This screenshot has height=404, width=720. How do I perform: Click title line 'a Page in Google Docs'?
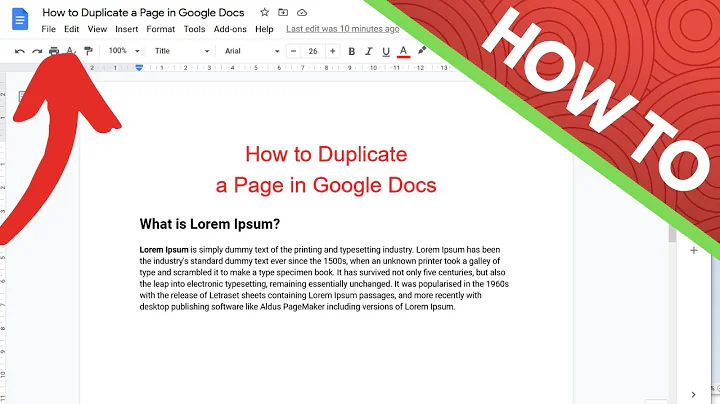(326, 185)
